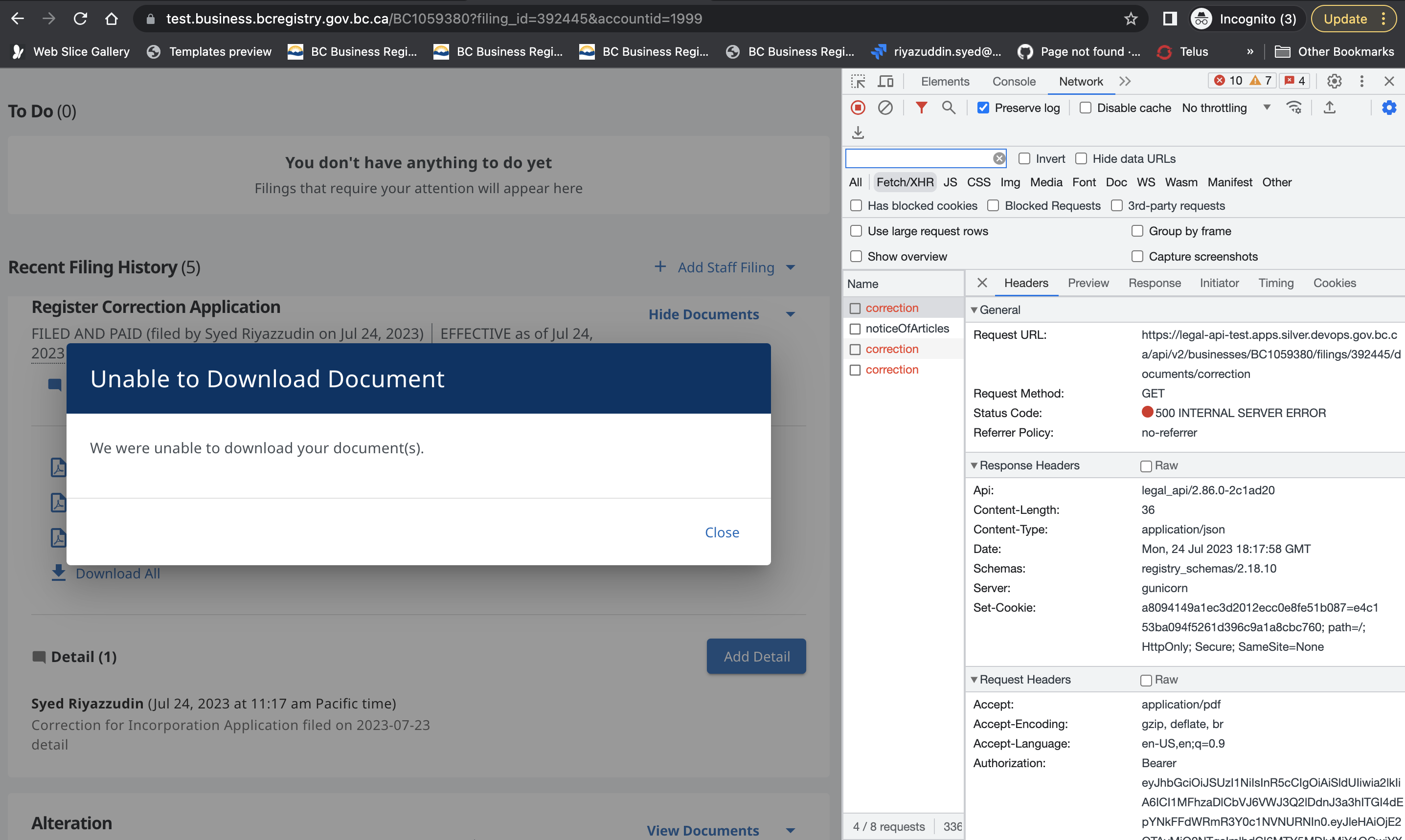This screenshot has width=1405, height=840.
Task: Close the Unable to Download dialog
Action: (x=722, y=532)
